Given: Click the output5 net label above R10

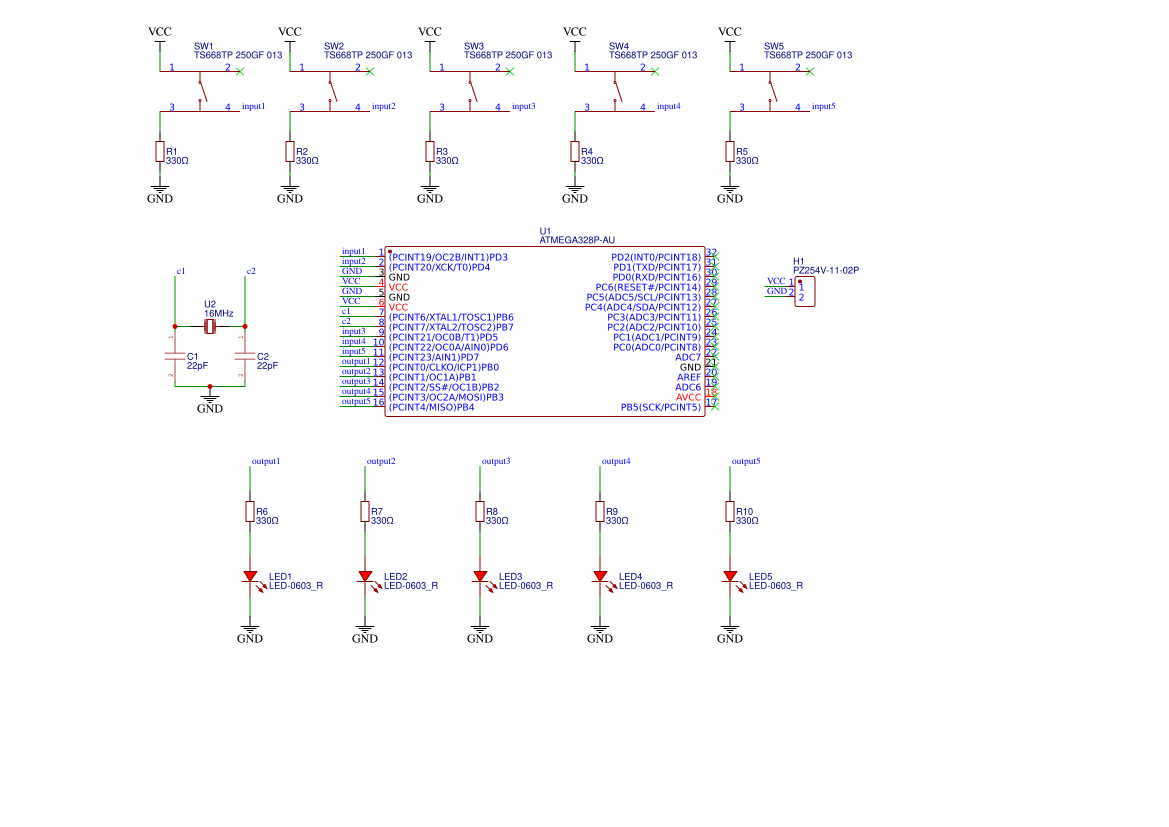Looking at the screenshot, I should click(x=744, y=461).
